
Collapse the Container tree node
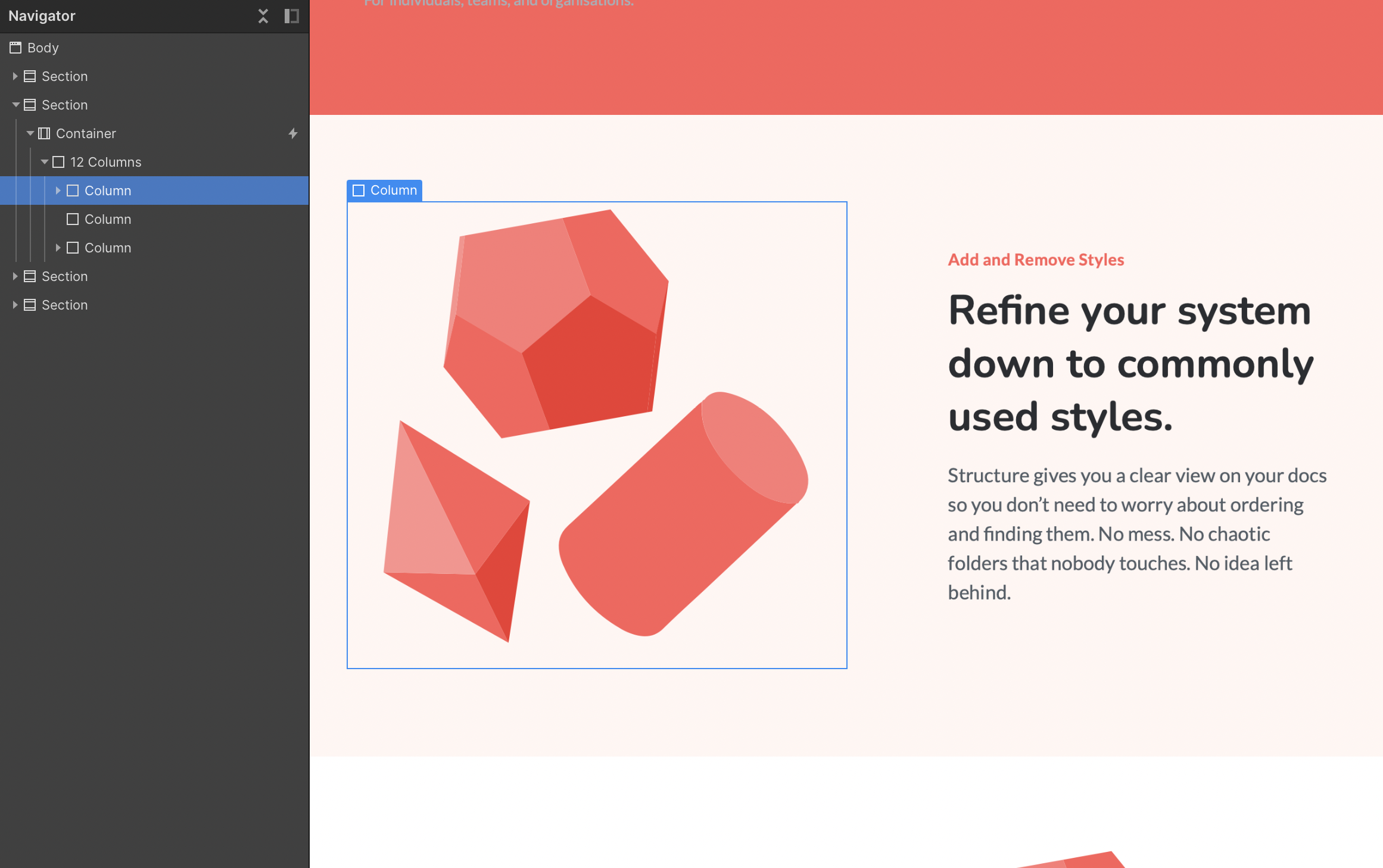(x=30, y=133)
